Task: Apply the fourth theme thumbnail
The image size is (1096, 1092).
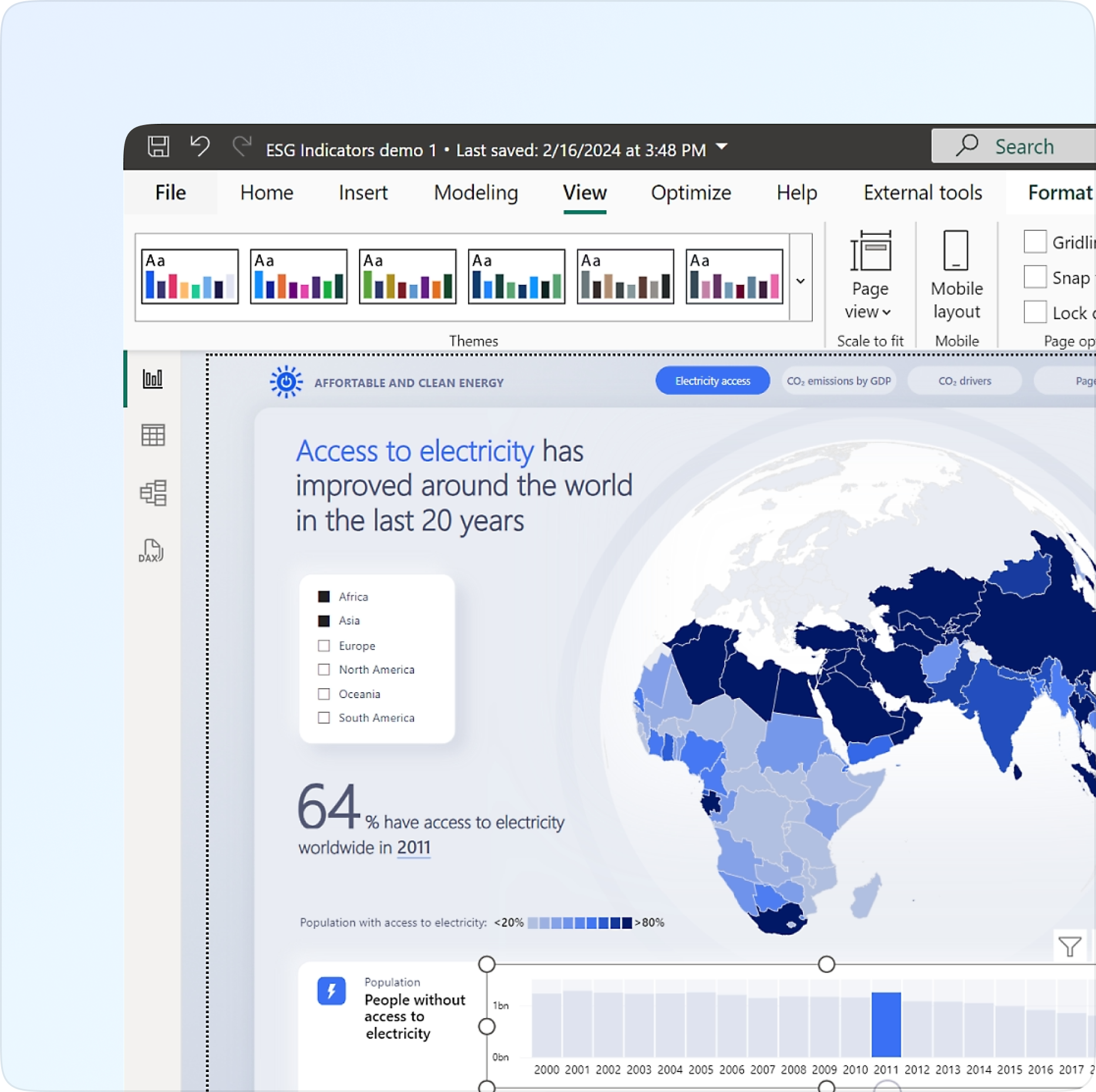Action: pyautogui.click(x=516, y=276)
